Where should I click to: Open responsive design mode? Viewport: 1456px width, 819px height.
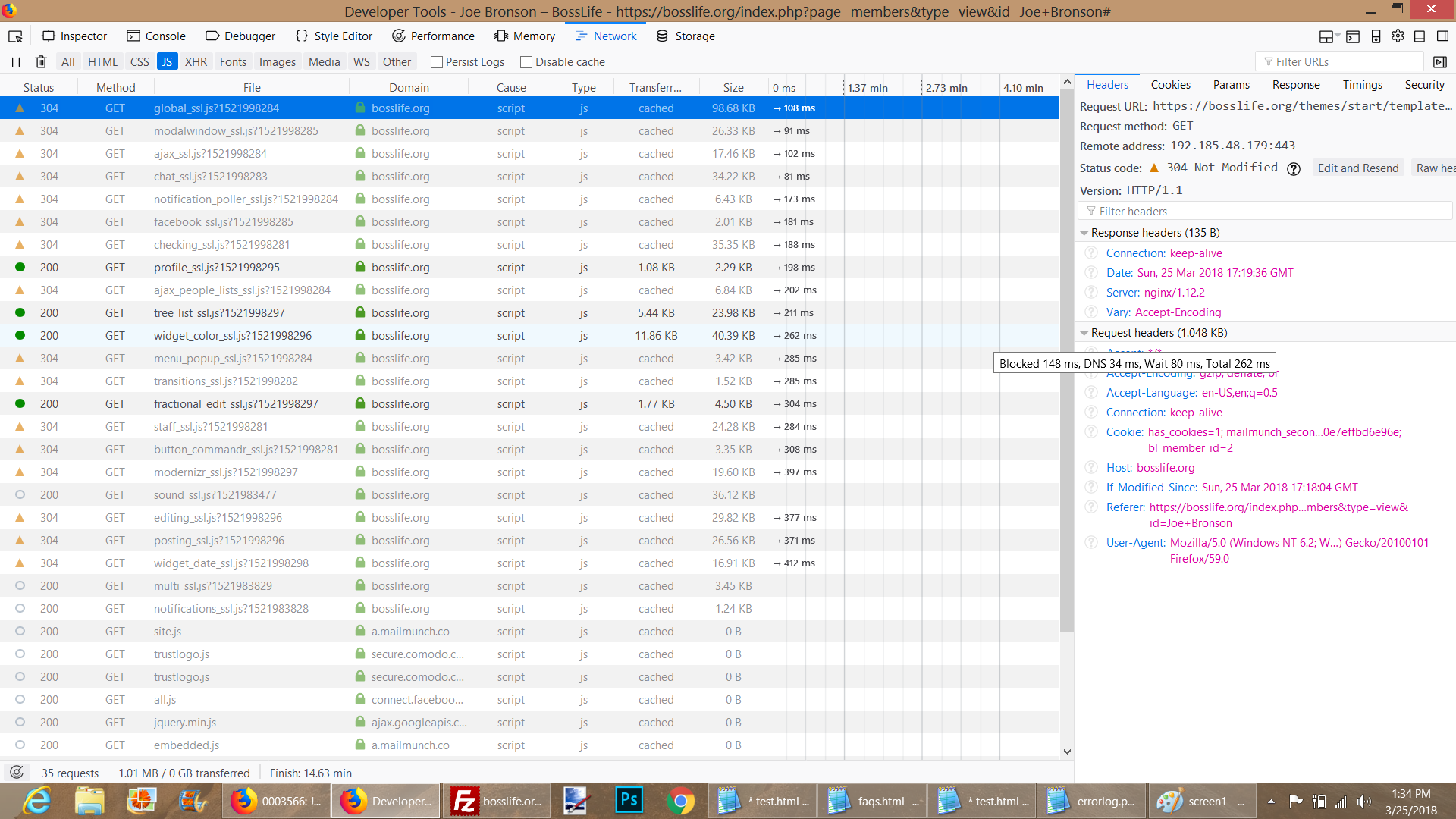click(x=1376, y=36)
